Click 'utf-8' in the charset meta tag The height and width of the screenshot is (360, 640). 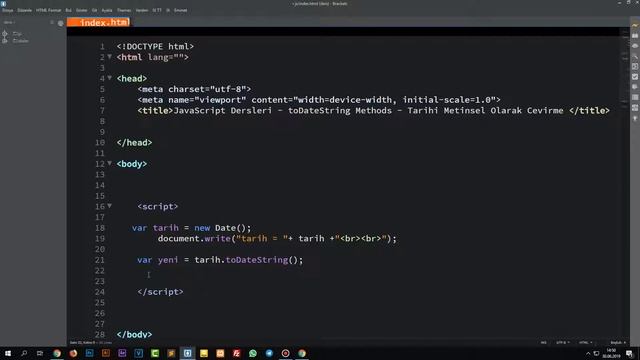point(231,89)
